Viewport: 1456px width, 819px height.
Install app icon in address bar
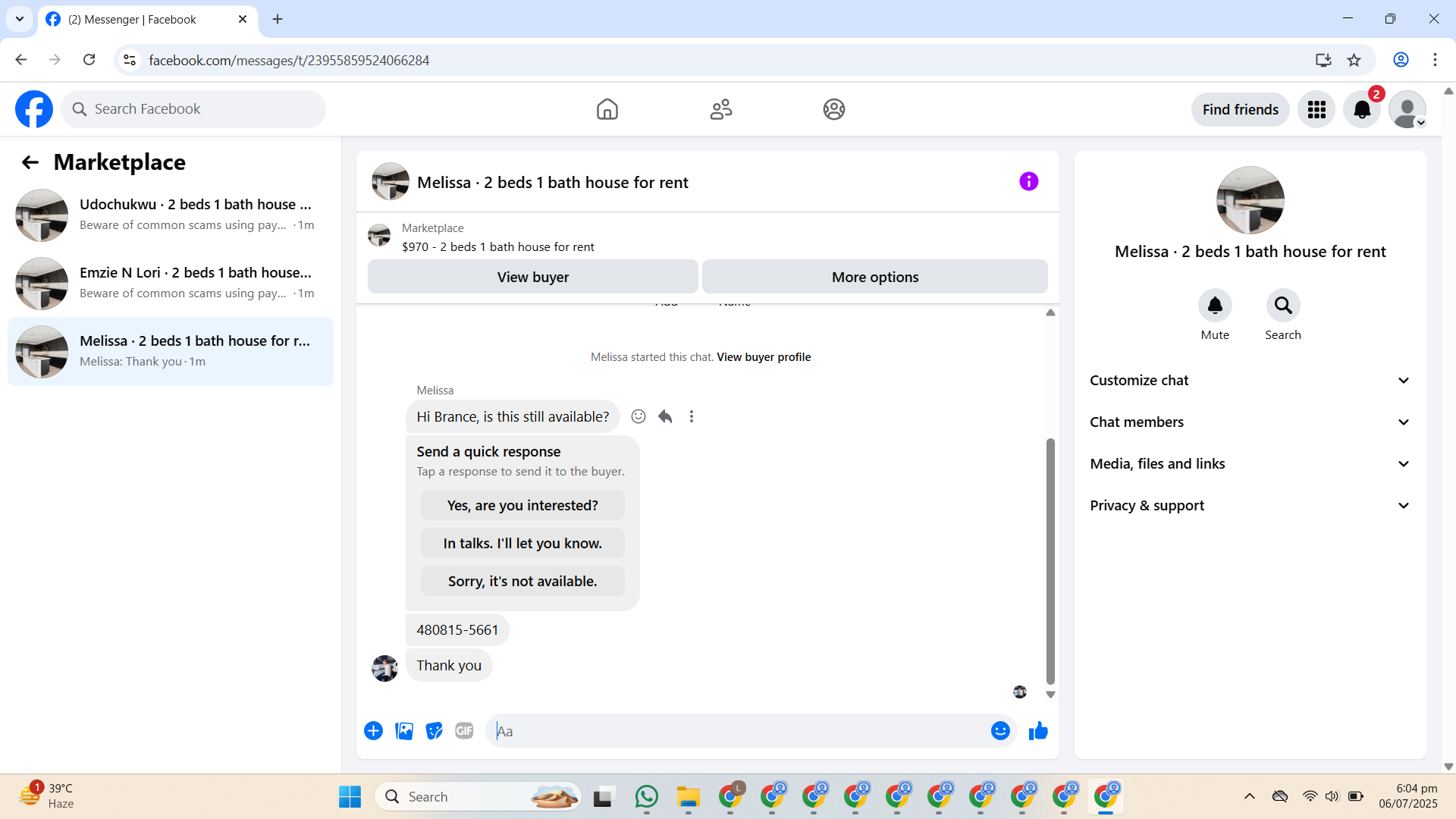[x=1323, y=60]
